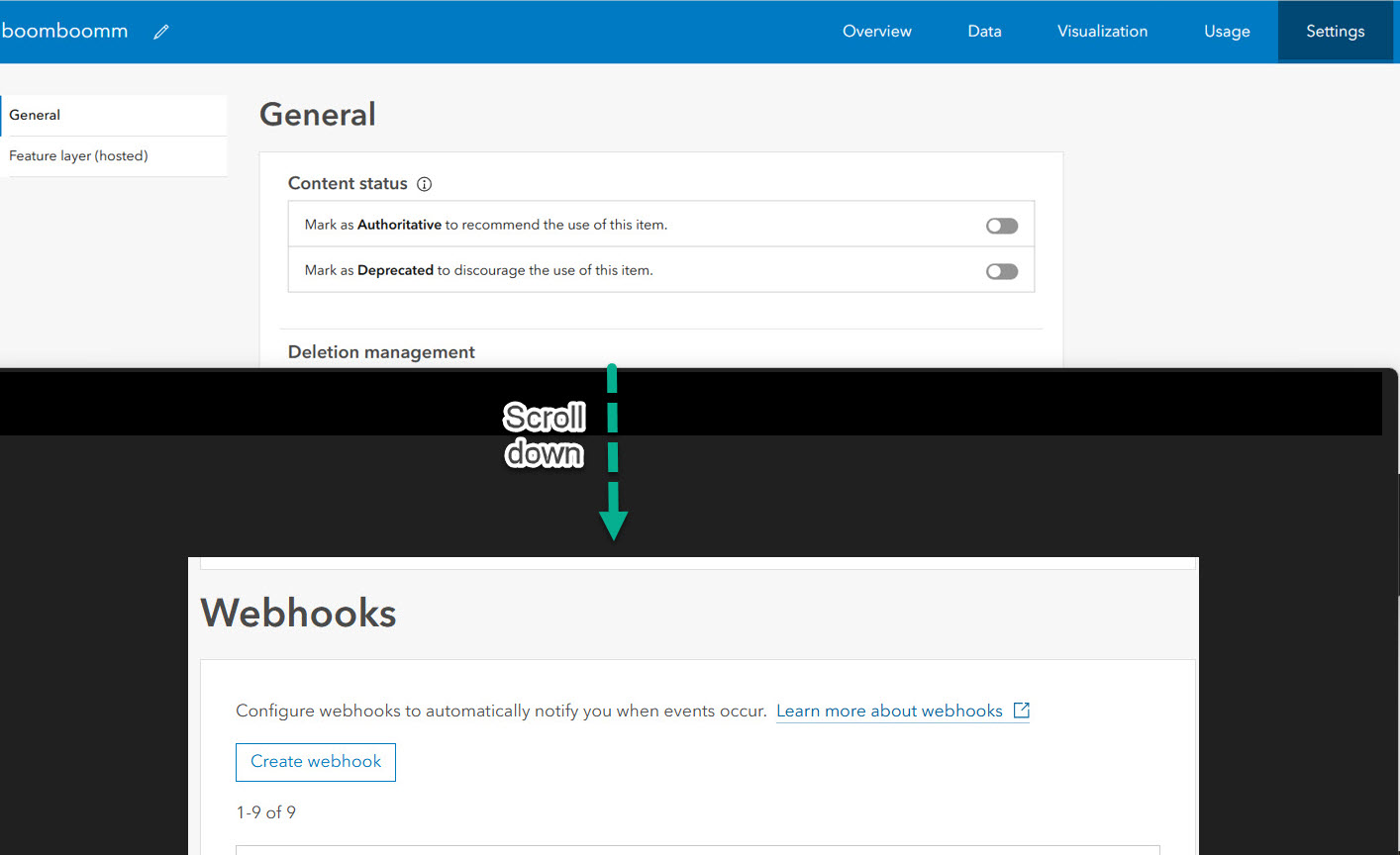The height and width of the screenshot is (855, 1400).
Task: Click the 1-9 of 9 pagination label
Action: pyautogui.click(x=266, y=811)
